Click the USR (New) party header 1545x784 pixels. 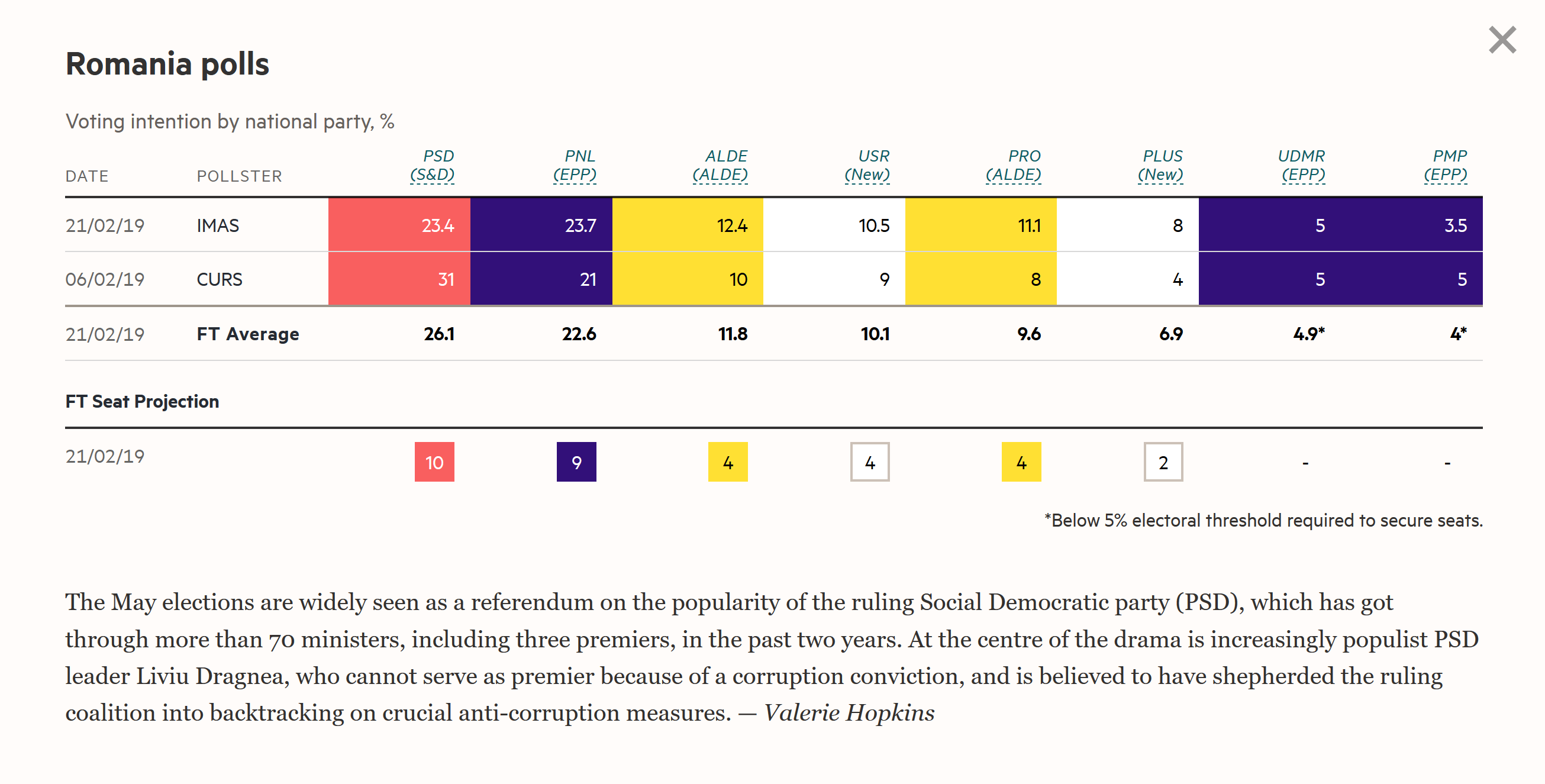tap(867, 166)
